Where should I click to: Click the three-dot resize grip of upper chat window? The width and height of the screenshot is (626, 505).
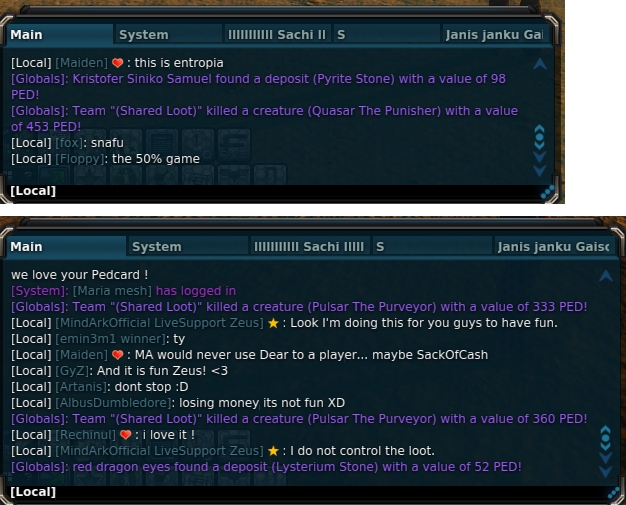[x=547, y=192]
